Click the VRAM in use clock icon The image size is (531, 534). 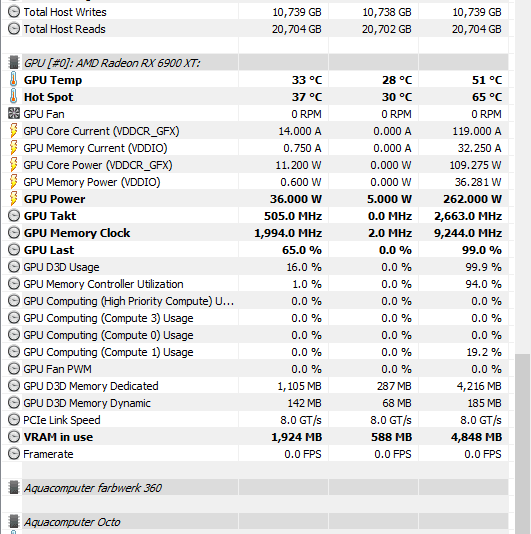[x=14, y=437]
